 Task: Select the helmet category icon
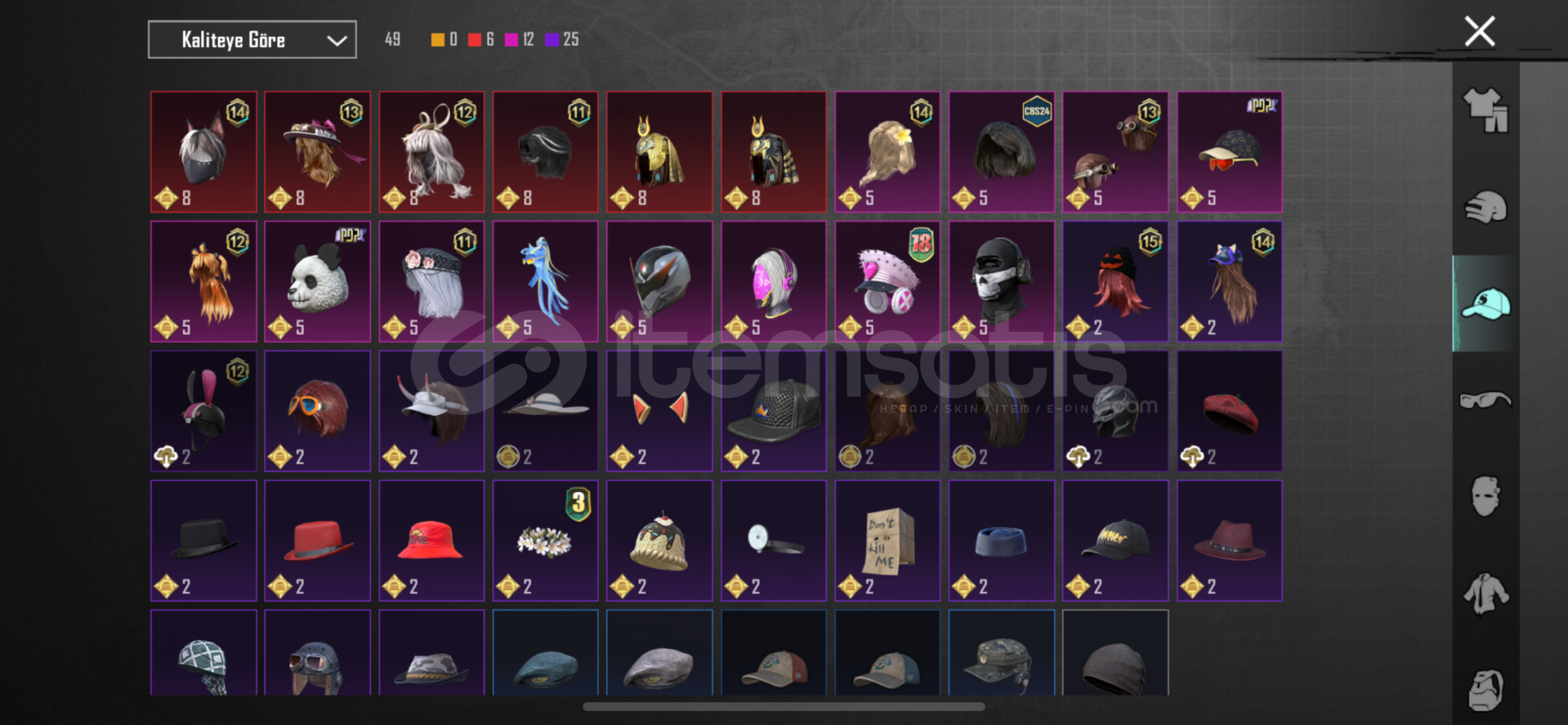[x=1485, y=207]
